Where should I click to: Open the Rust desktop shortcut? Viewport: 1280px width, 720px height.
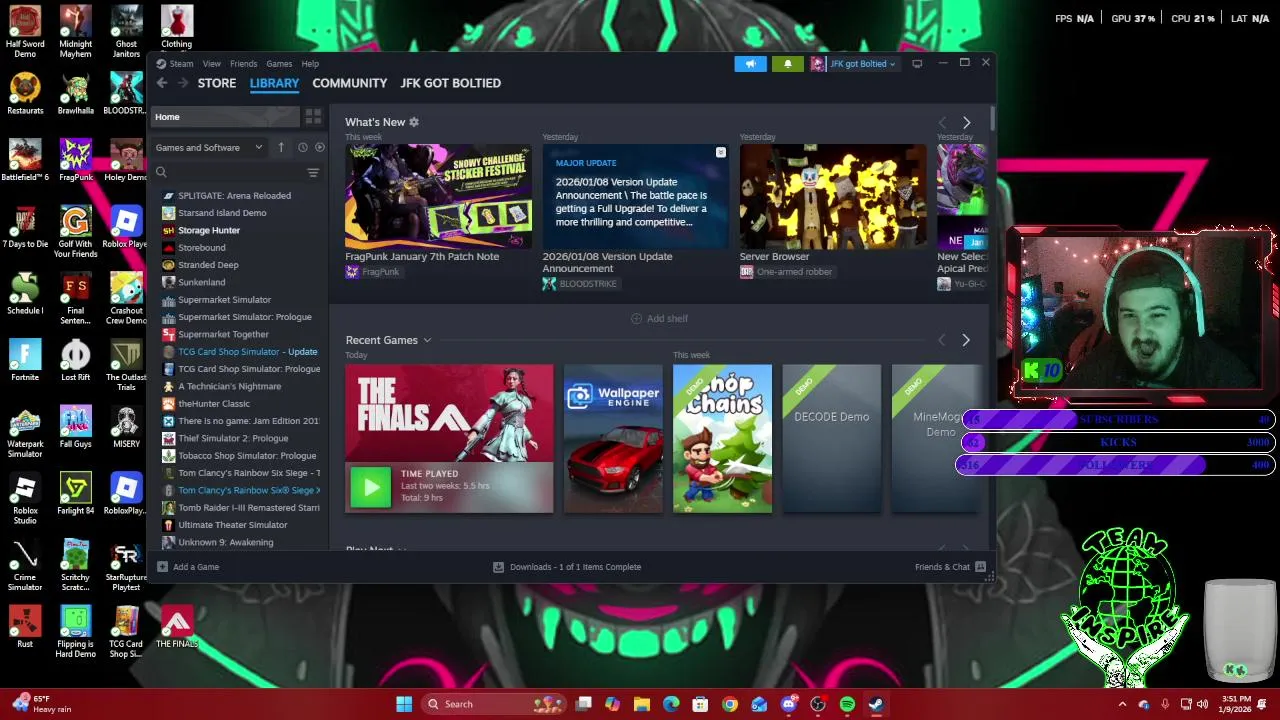point(25,627)
